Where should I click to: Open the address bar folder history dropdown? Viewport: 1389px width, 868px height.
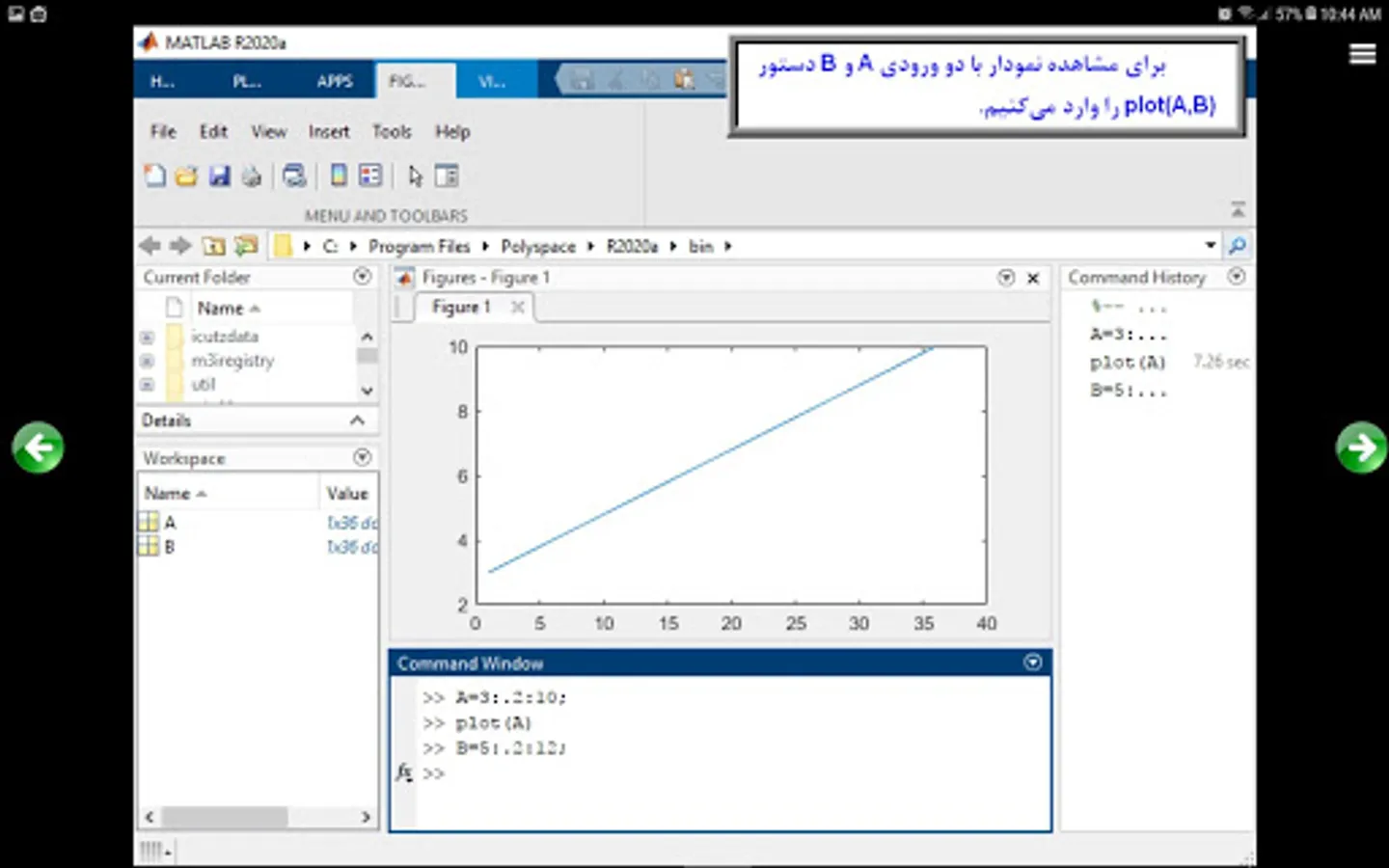click(1211, 246)
